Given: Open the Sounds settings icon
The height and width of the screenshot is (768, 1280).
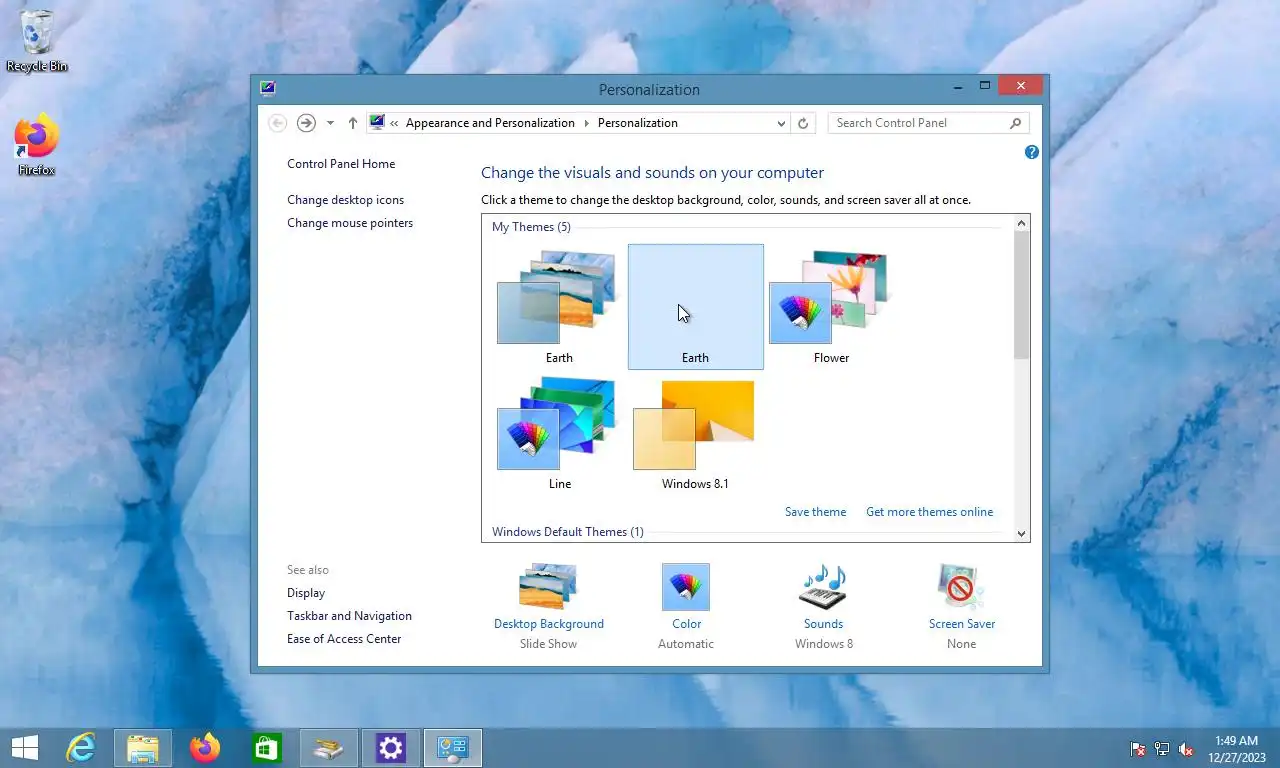Looking at the screenshot, I should point(823,587).
